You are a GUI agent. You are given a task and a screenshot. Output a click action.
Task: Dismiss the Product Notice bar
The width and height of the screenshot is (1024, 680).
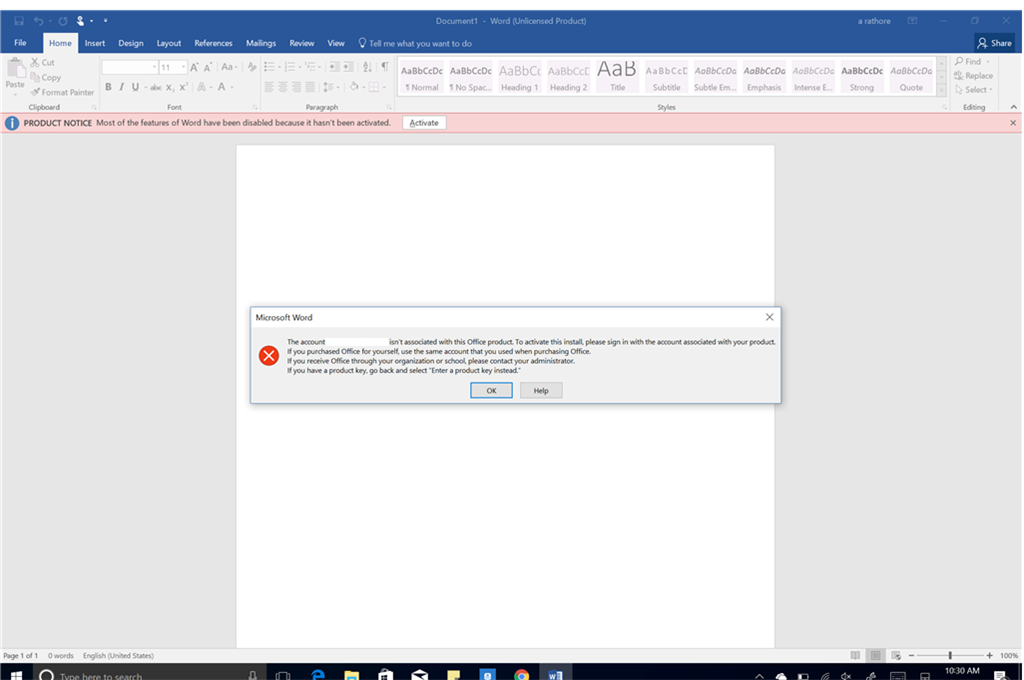(x=1012, y=123)
